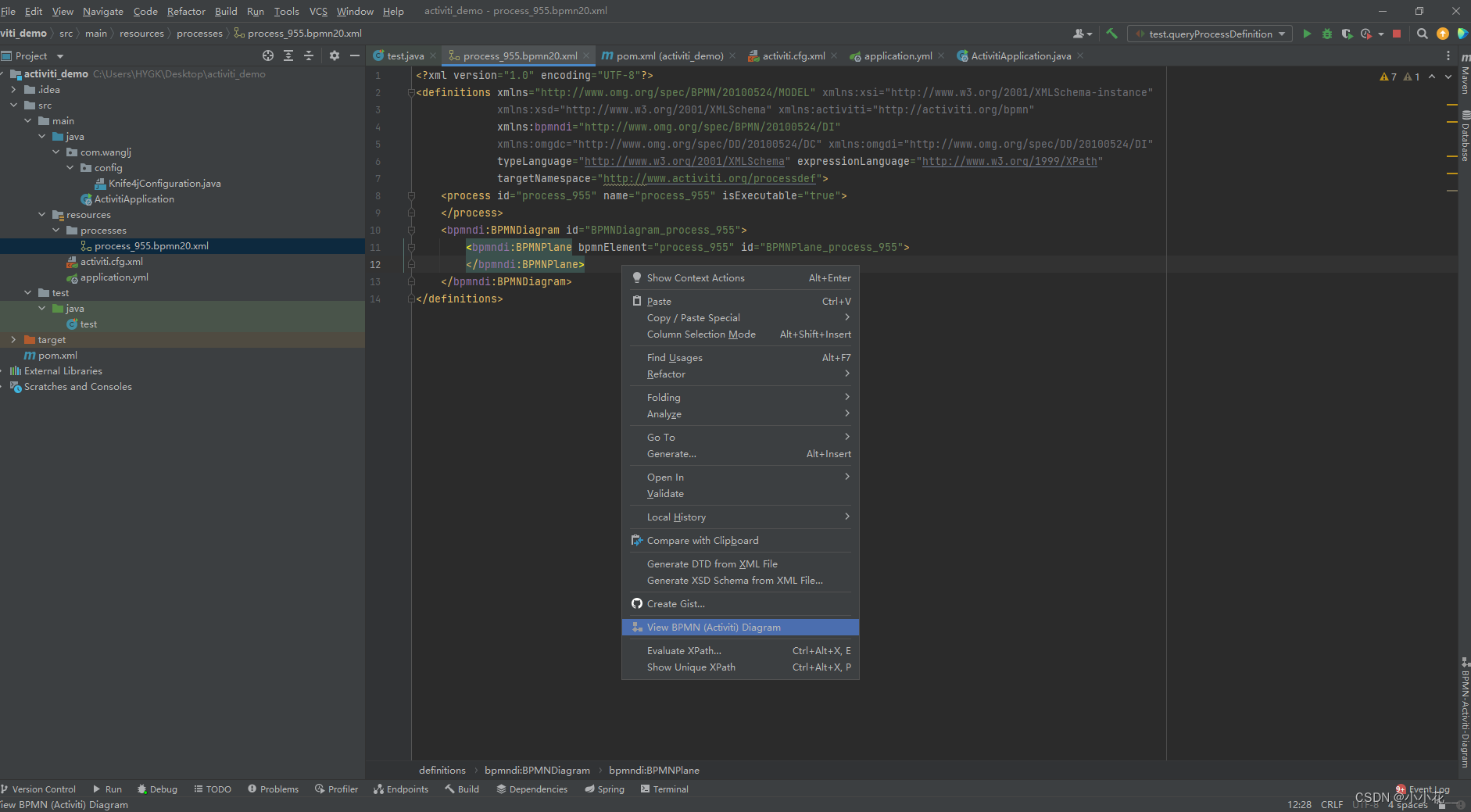1471x812 pixels.
Task: Select files with scroll-to-source crosshair icon
Action: (268, 55)
